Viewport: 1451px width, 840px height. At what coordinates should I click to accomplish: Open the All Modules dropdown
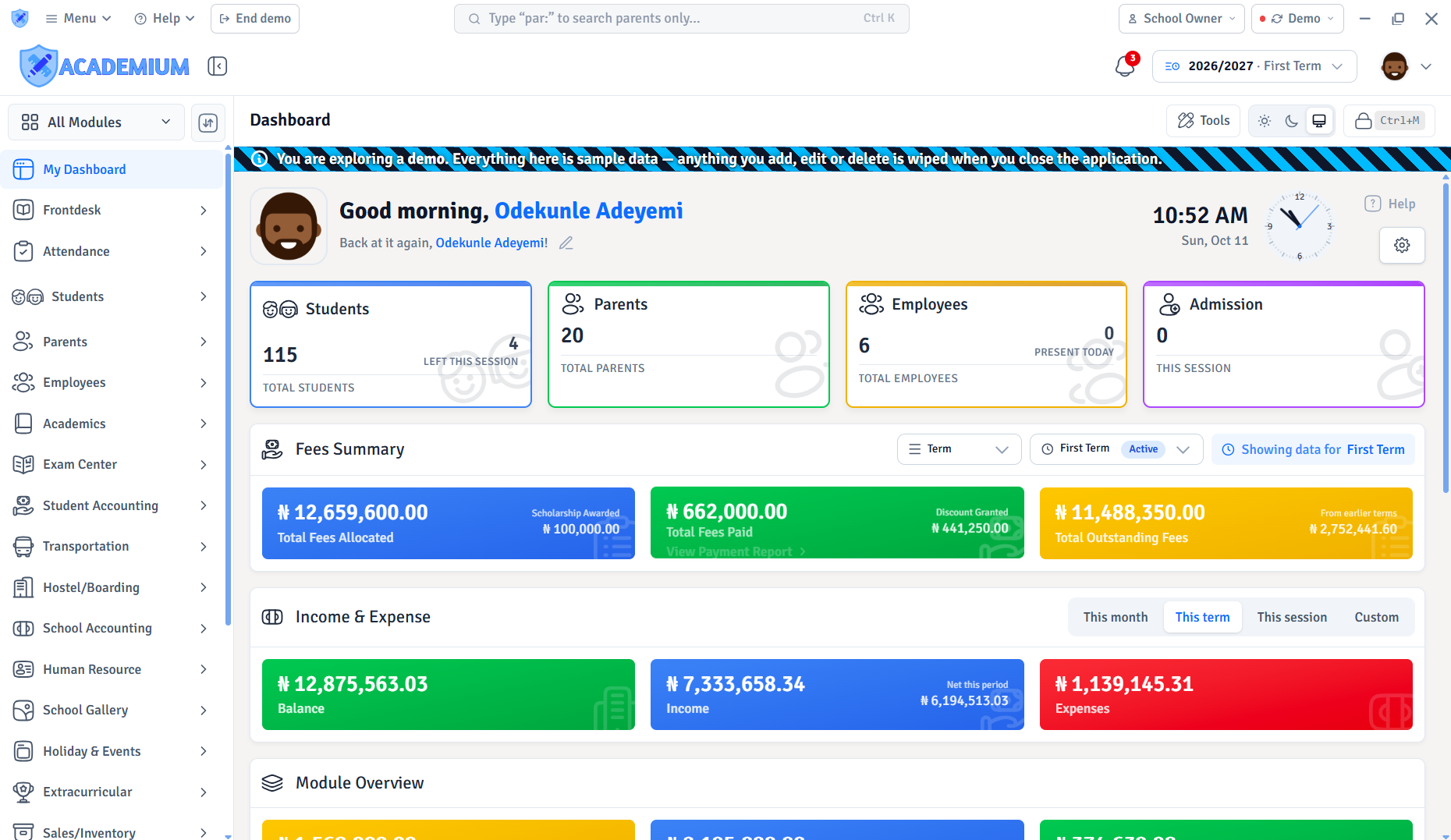point(96,122)
